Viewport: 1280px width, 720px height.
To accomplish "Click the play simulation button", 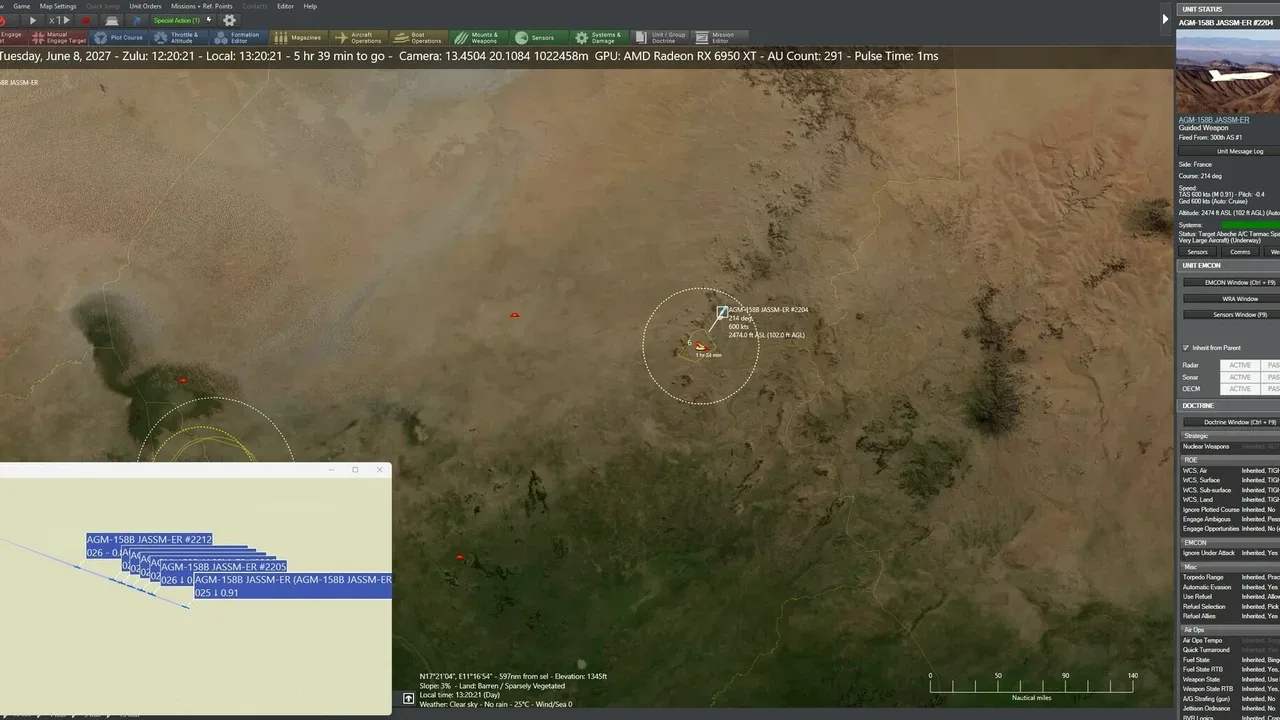I will [33, 20].
